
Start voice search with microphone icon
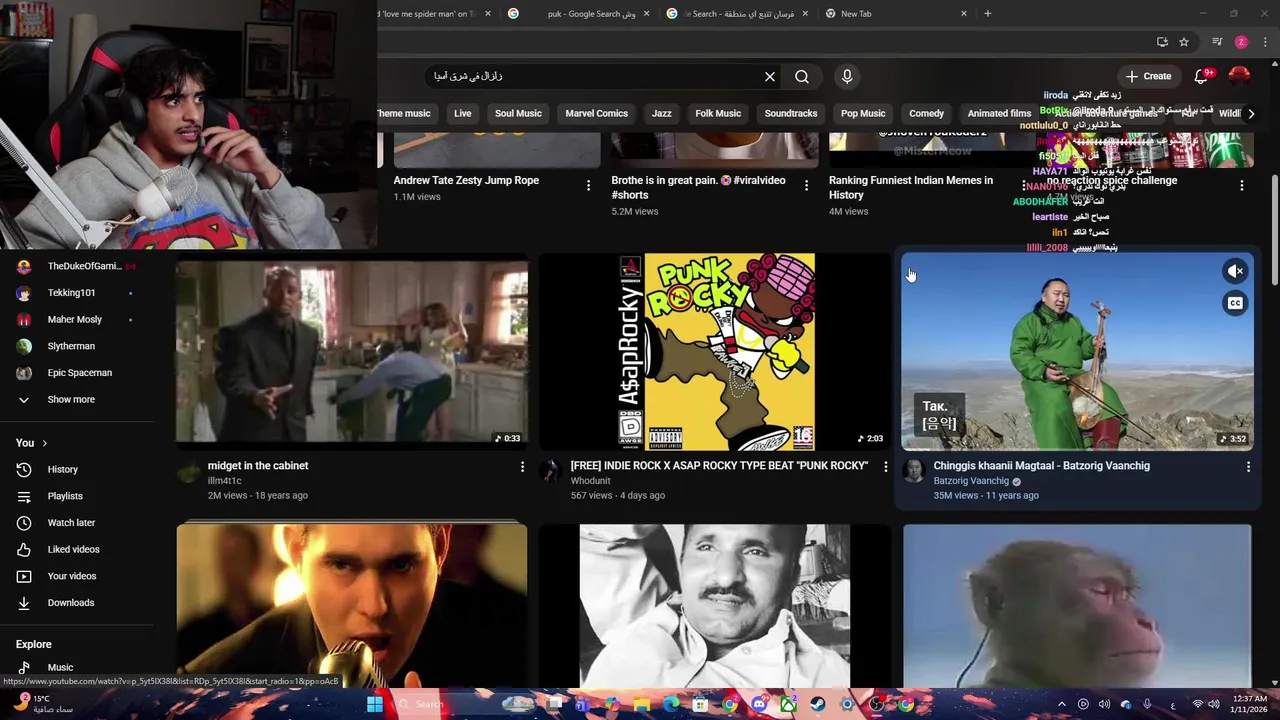(847, 76)
